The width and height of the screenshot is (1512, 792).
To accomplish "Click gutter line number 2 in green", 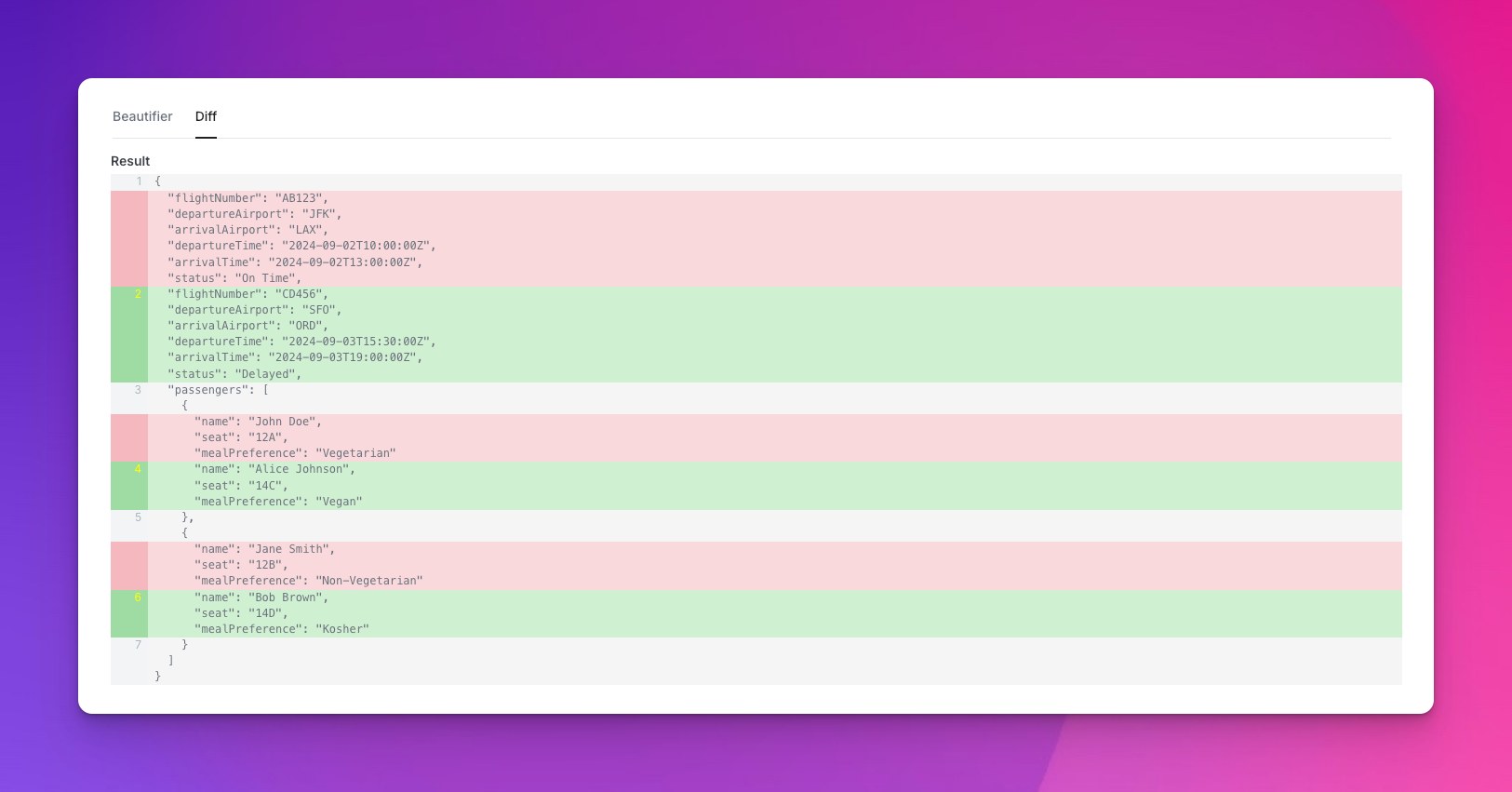I will (139, 294).
